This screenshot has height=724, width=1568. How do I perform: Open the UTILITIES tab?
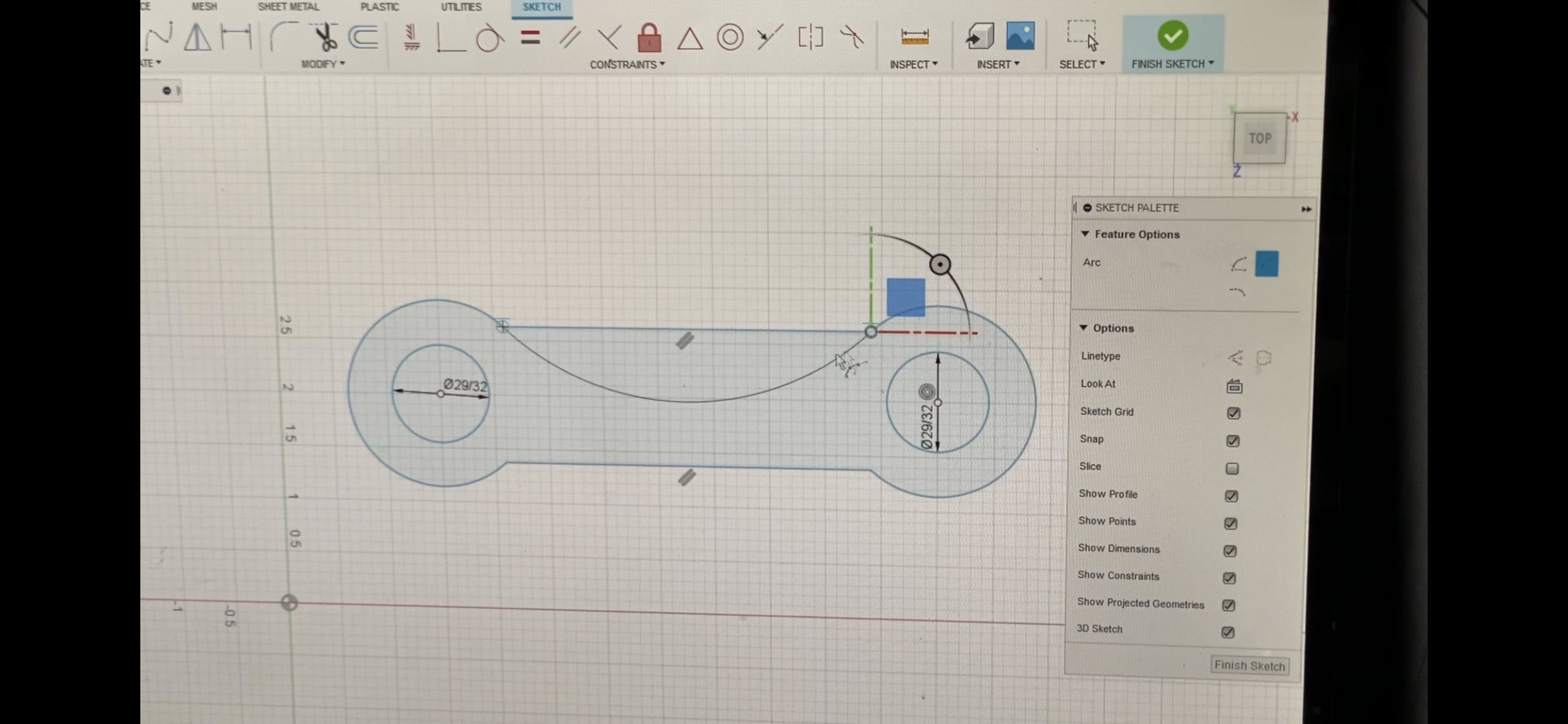click(461, 6)
